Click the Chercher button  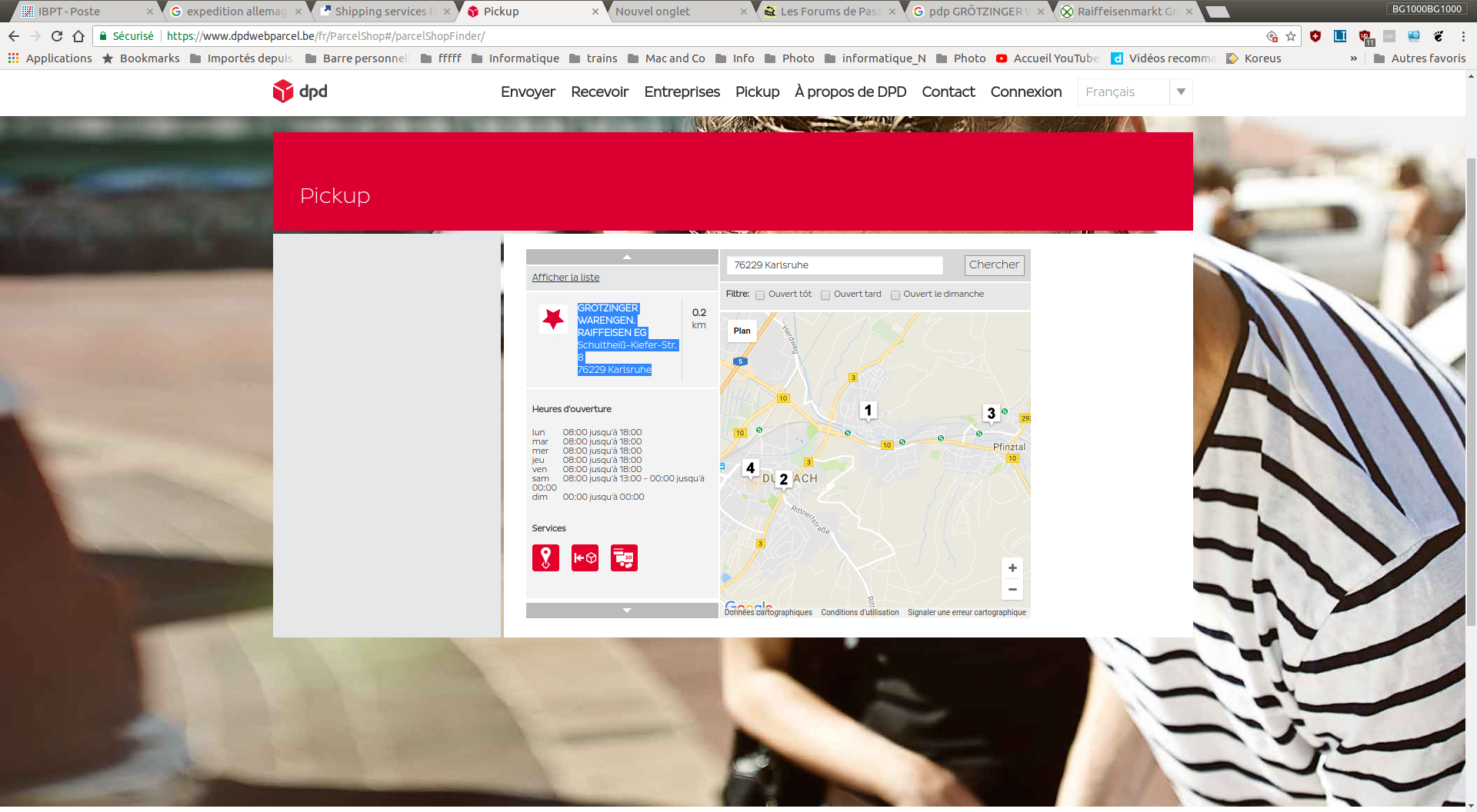click(995, 265)
